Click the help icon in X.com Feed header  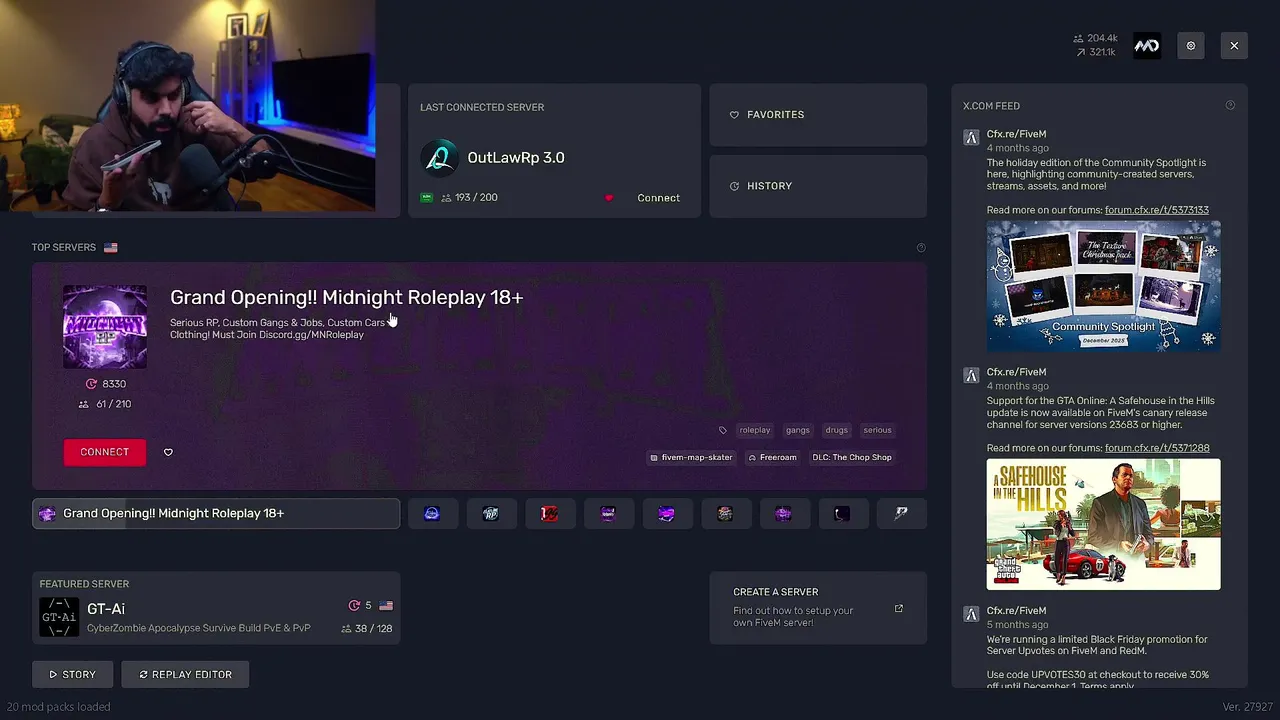[1230, 105]
